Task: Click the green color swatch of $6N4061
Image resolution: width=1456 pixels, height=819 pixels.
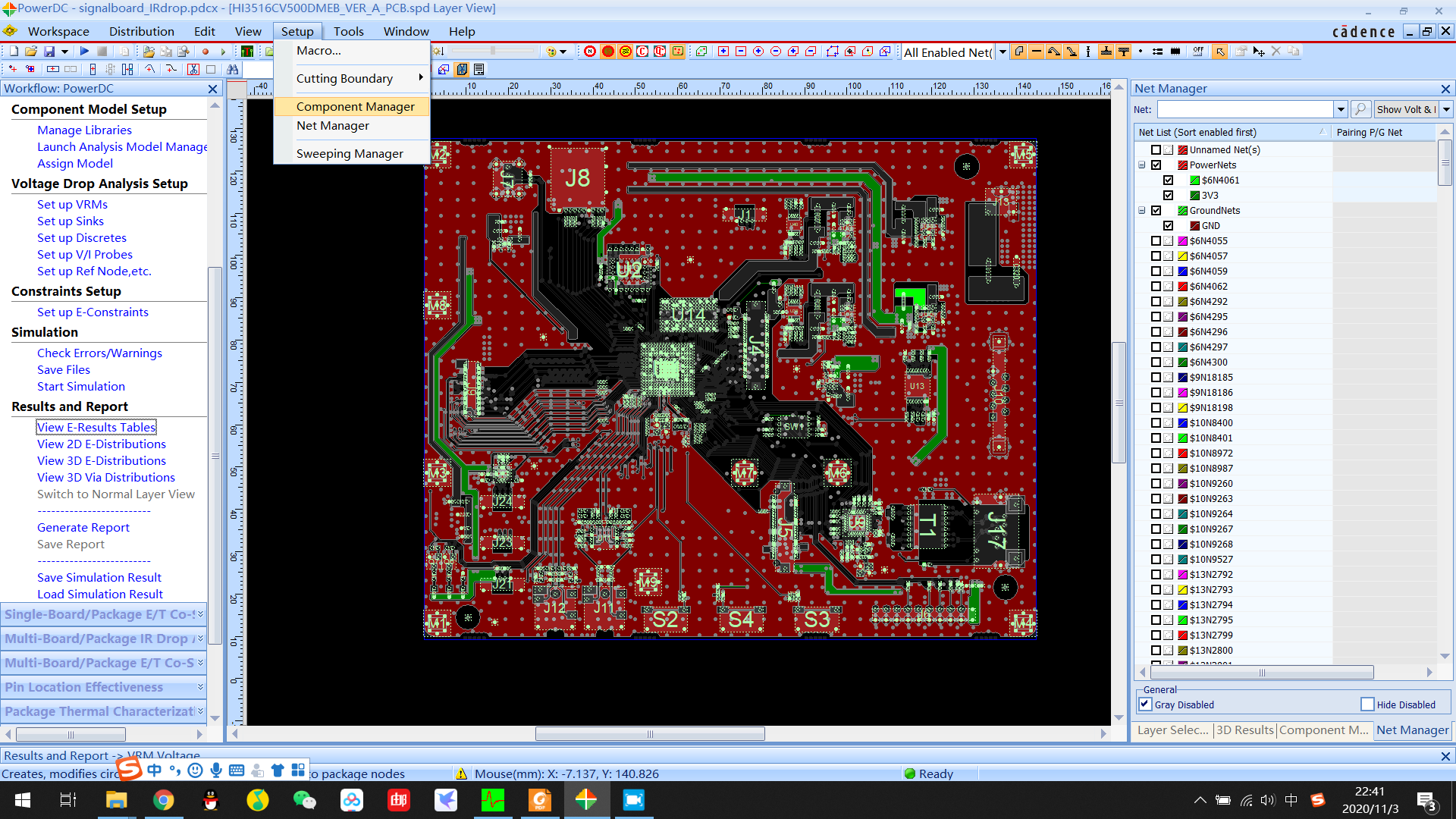Action: [x=1194, y=180]
